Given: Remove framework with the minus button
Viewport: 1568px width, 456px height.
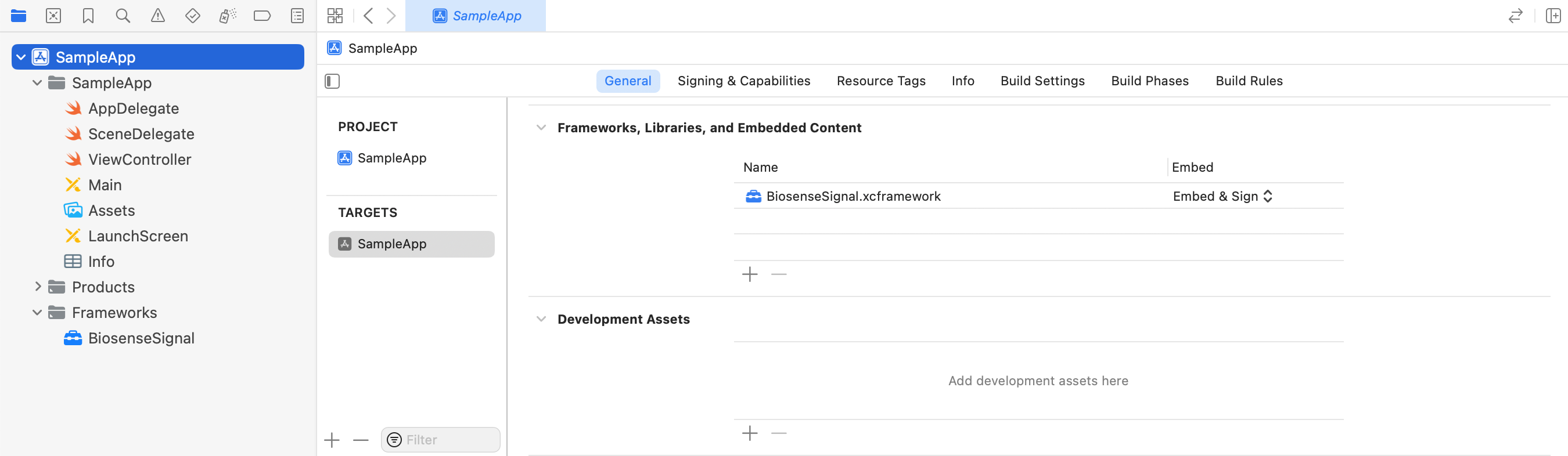Looking at the screenshot, I should click(x=779, y=275).
